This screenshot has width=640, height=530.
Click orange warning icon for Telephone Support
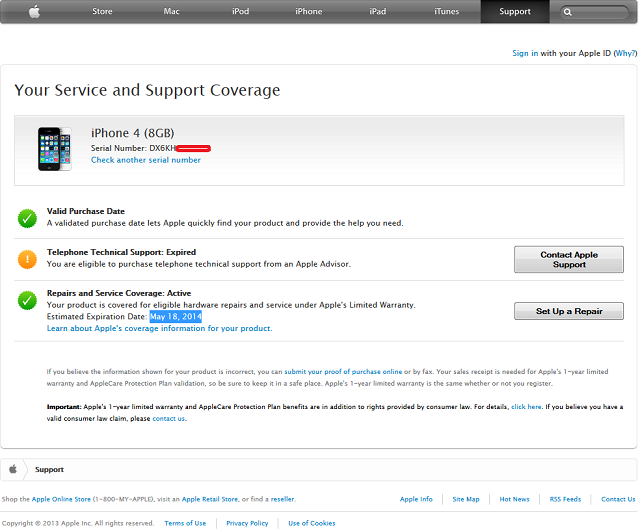[27, 259]
